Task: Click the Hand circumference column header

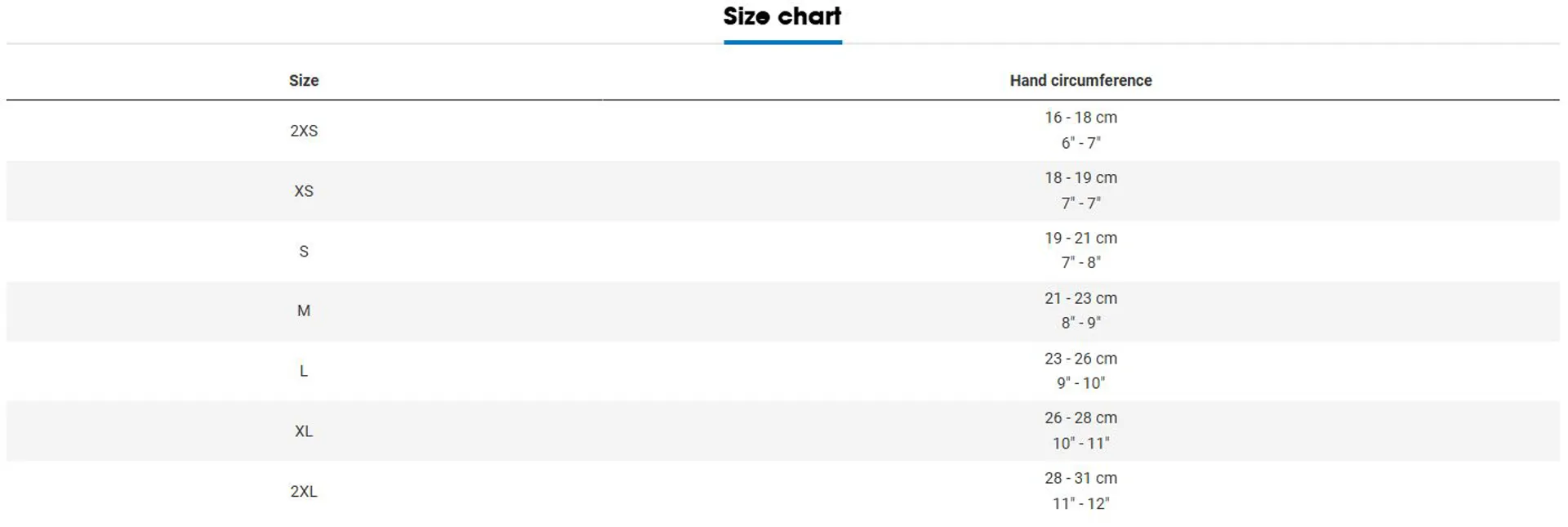Action: pos(1080,80)
